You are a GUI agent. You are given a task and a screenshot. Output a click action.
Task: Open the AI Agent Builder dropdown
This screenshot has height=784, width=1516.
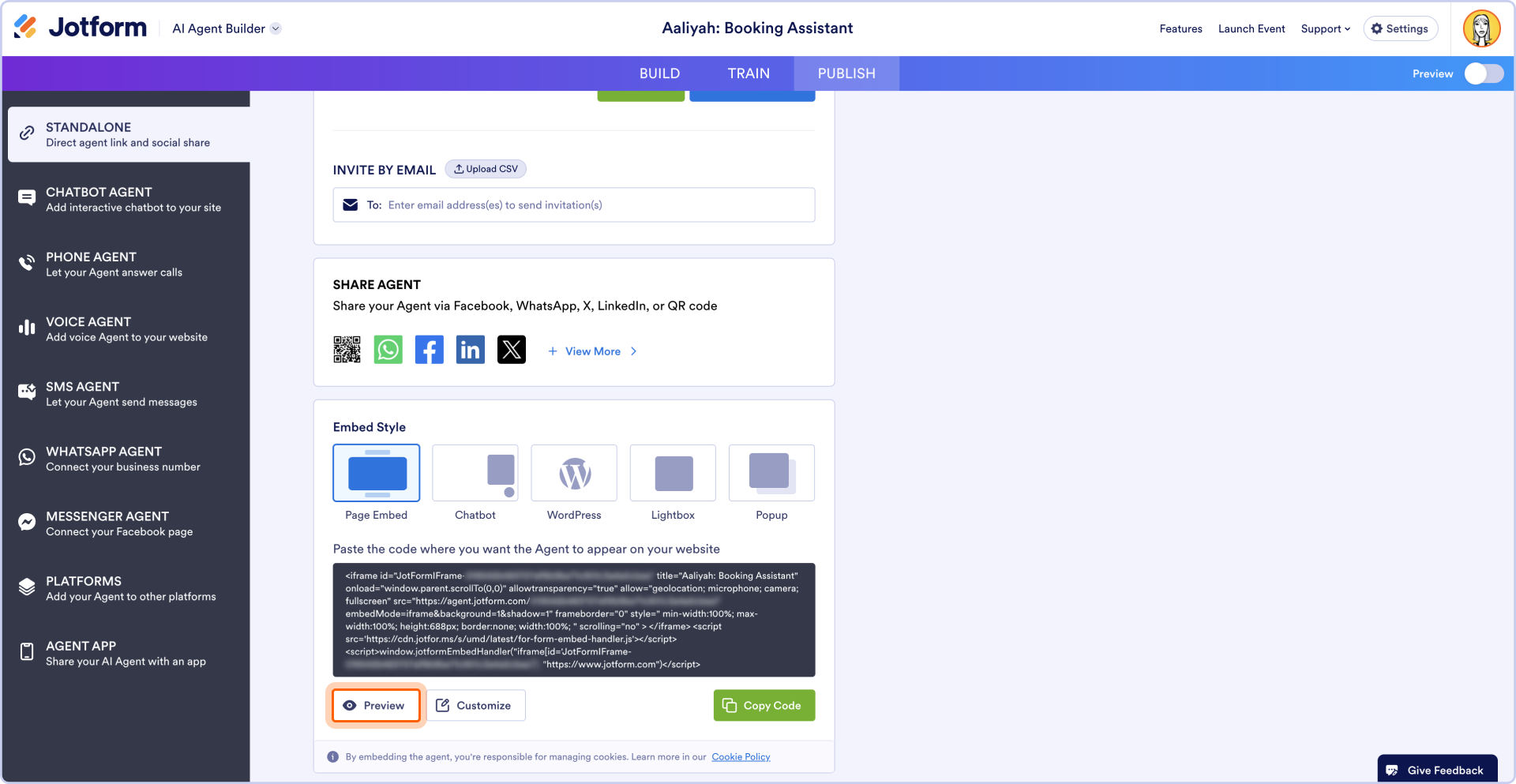pos(227,28)
